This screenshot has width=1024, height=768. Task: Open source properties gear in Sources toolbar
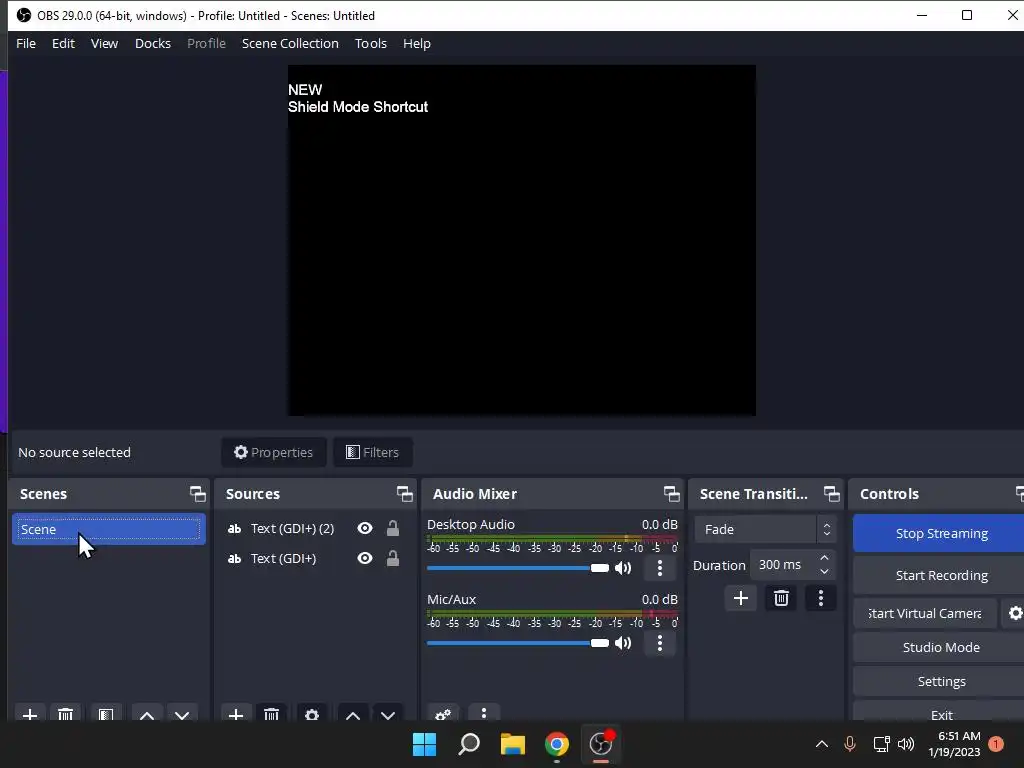click(x=312, y=714)
